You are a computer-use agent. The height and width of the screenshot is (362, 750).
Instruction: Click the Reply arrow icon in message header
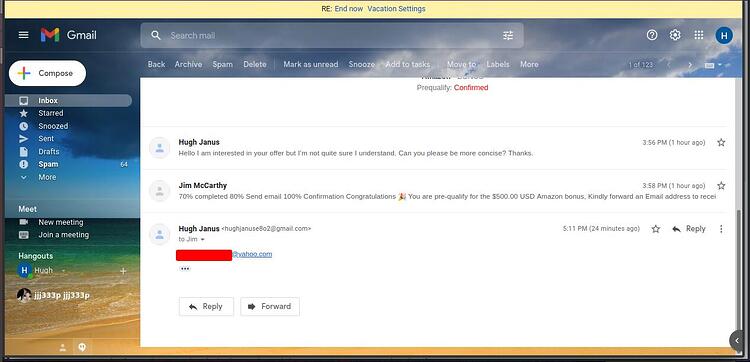click(676, 229)
